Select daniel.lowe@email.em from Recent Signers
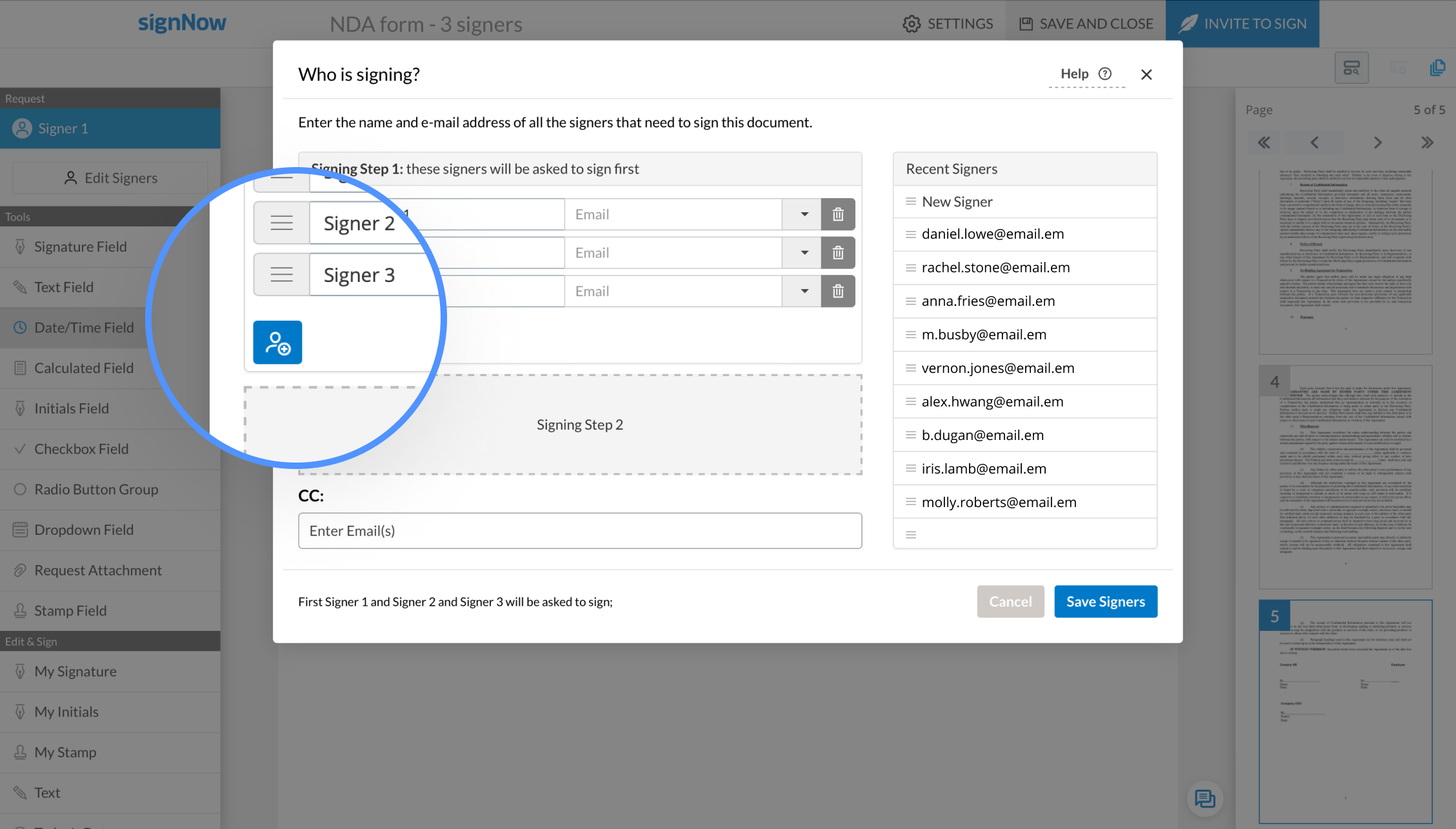The height and width of the screenshot is (829, 1456). tap(992, 233)
